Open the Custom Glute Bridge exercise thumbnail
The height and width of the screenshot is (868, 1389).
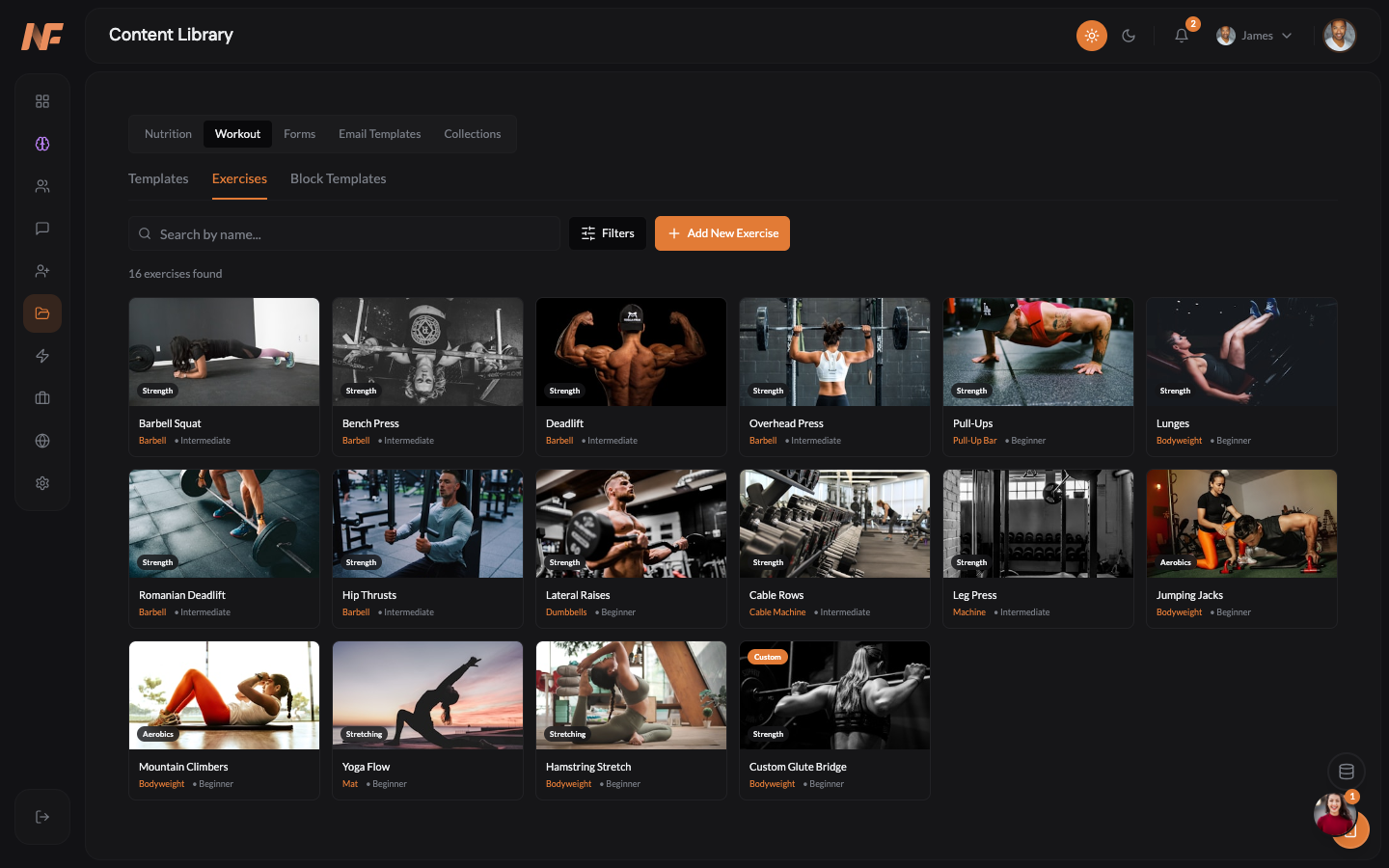click(834, 695)
